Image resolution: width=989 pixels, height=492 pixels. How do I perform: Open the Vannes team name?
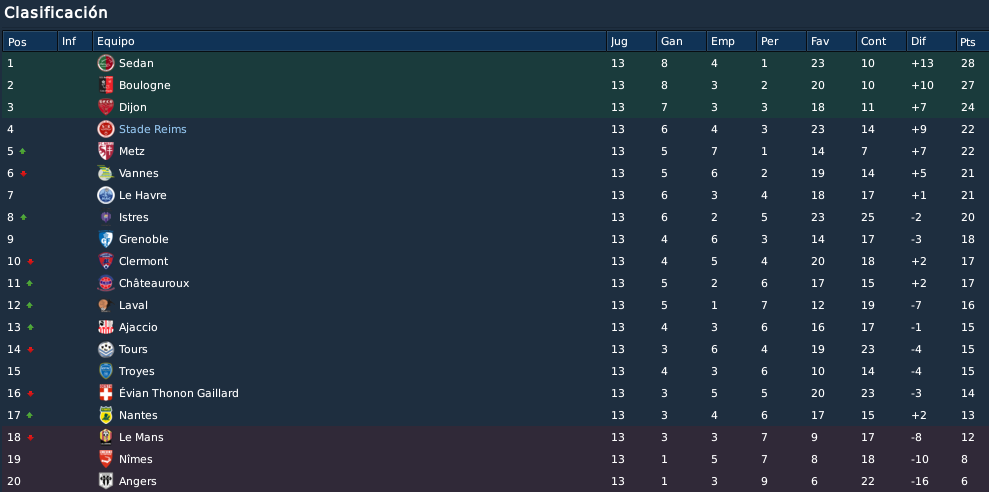tap(139, 173)
